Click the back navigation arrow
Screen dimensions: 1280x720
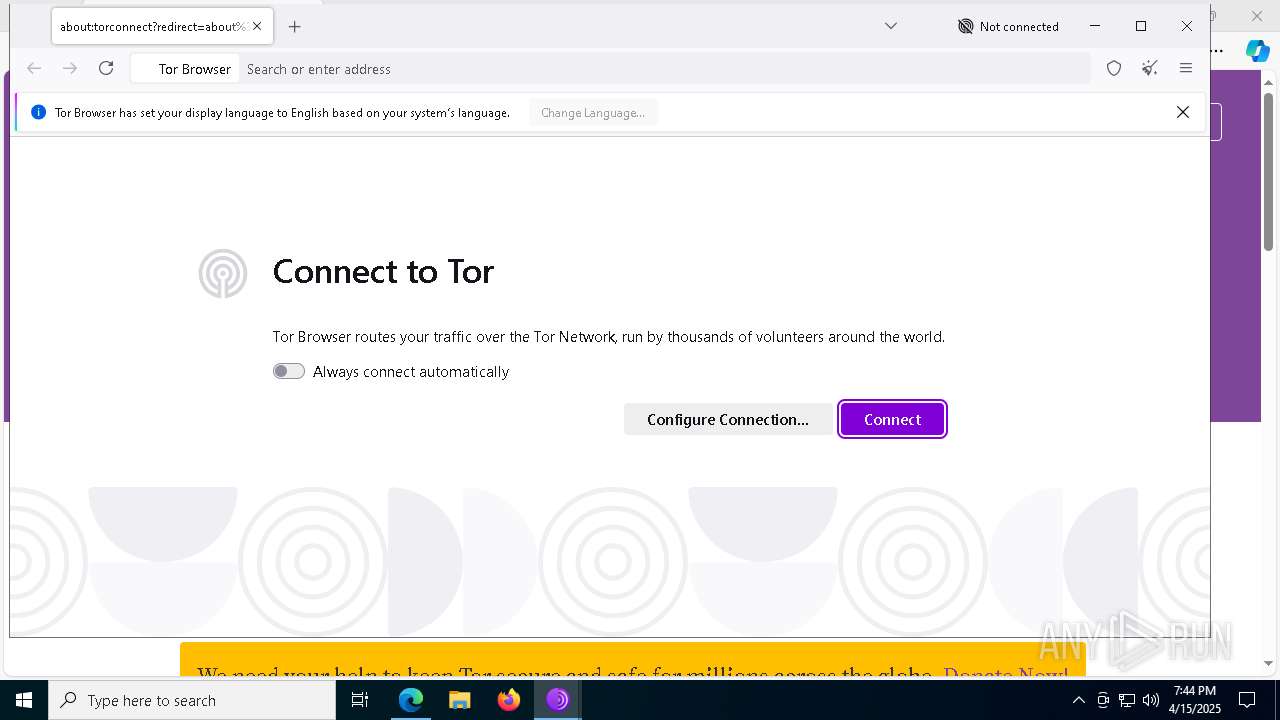[x=34, y=68]
